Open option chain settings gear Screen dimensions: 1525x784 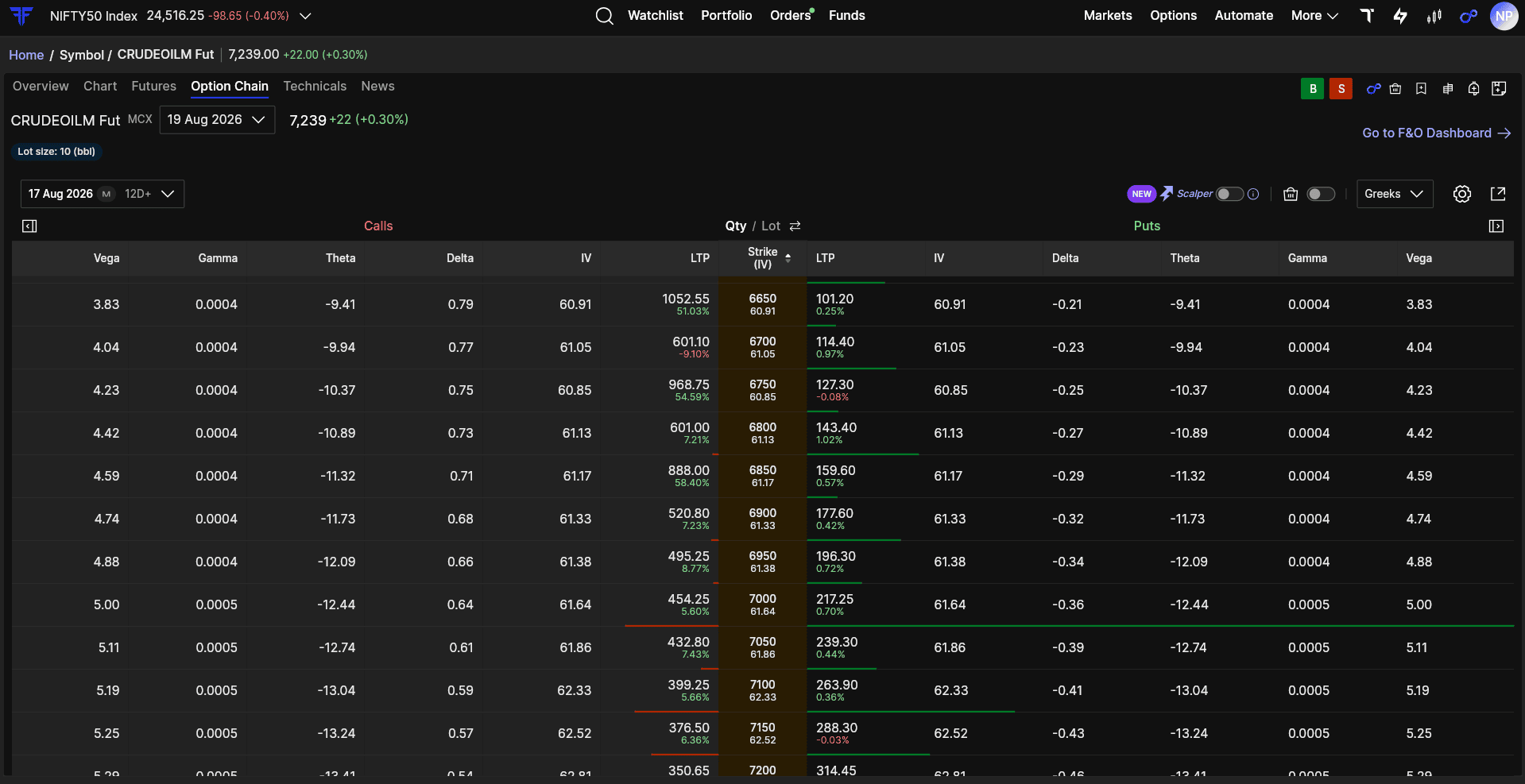pyautogui.click(x=1462, y=194)
